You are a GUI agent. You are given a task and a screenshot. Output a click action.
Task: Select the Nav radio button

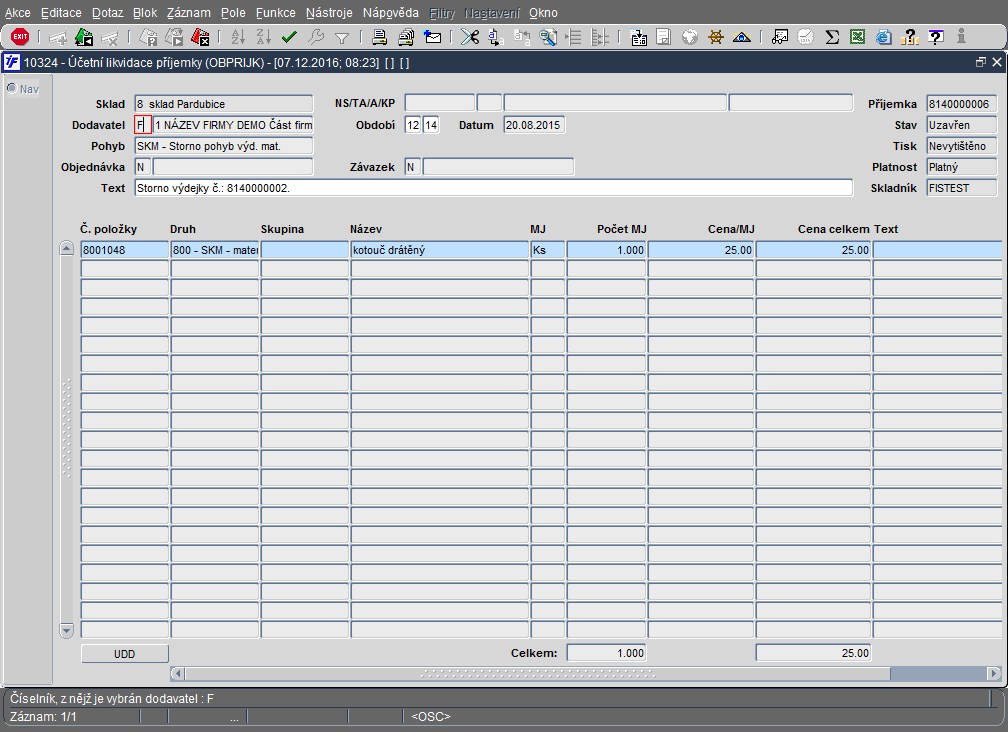(12, 88)
